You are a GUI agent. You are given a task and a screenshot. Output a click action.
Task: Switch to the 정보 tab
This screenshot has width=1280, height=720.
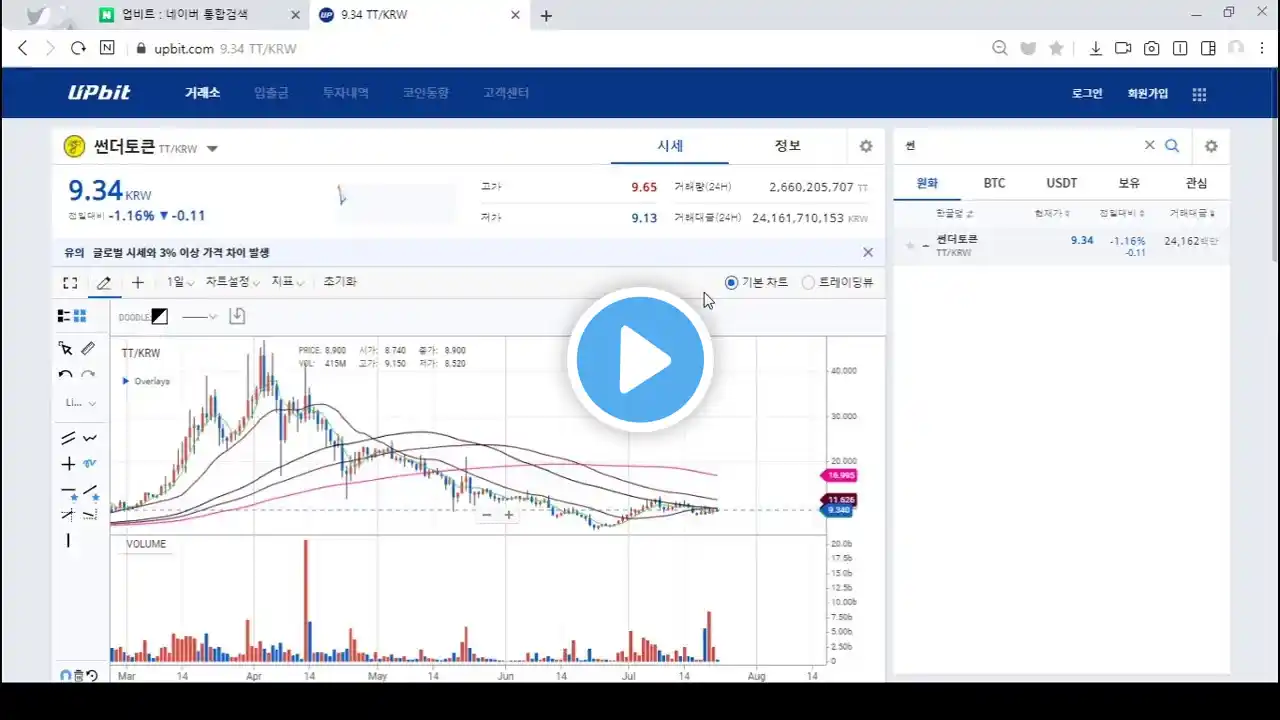(x=788, y=146)
